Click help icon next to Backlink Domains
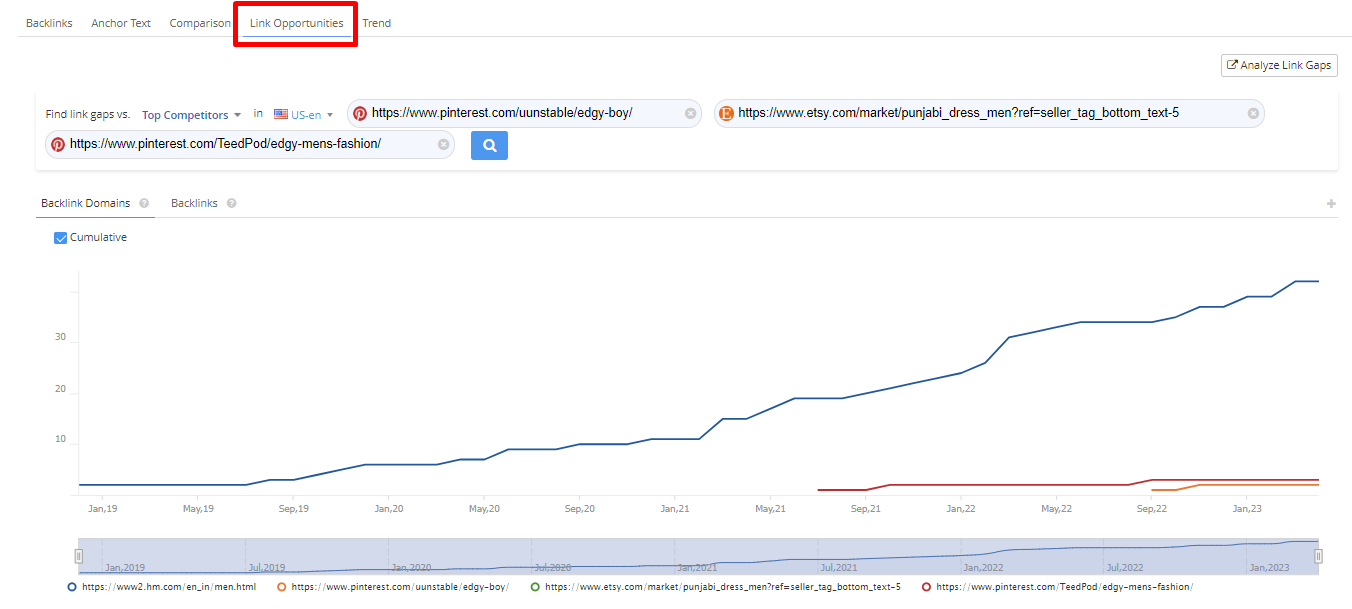1352x609 pixels. 144,203
